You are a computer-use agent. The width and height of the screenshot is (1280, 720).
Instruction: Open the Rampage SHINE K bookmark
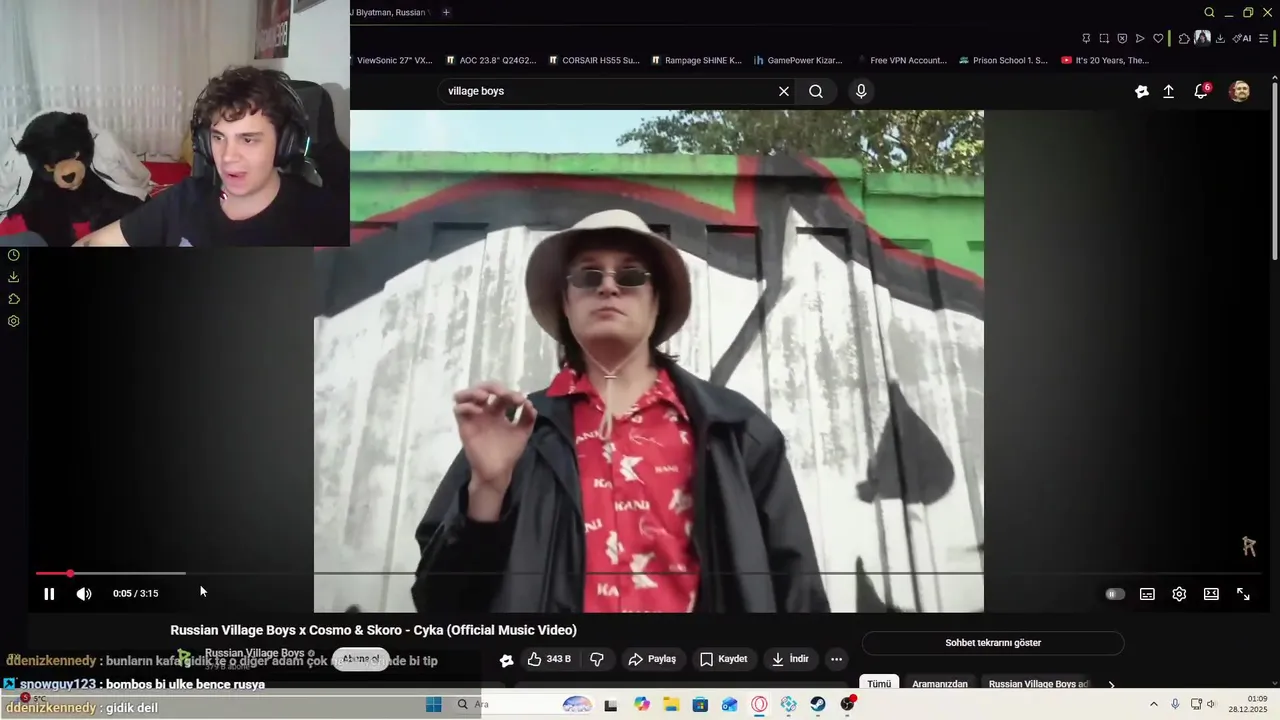(x=697, y=60)
